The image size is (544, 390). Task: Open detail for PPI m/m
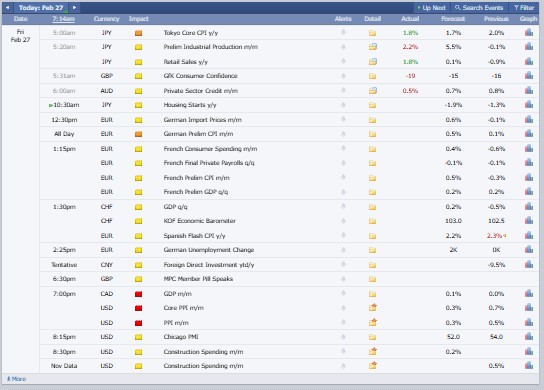pos(373,322)
